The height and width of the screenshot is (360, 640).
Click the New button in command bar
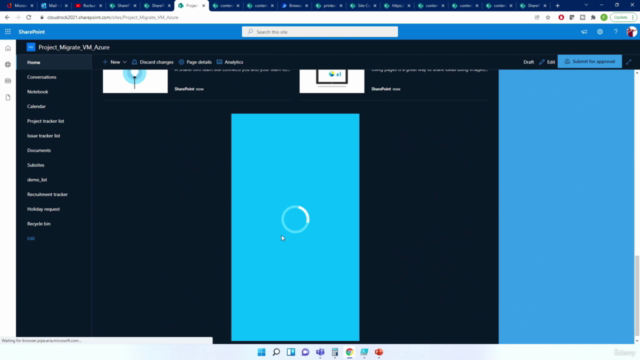(x=111, y=62)
